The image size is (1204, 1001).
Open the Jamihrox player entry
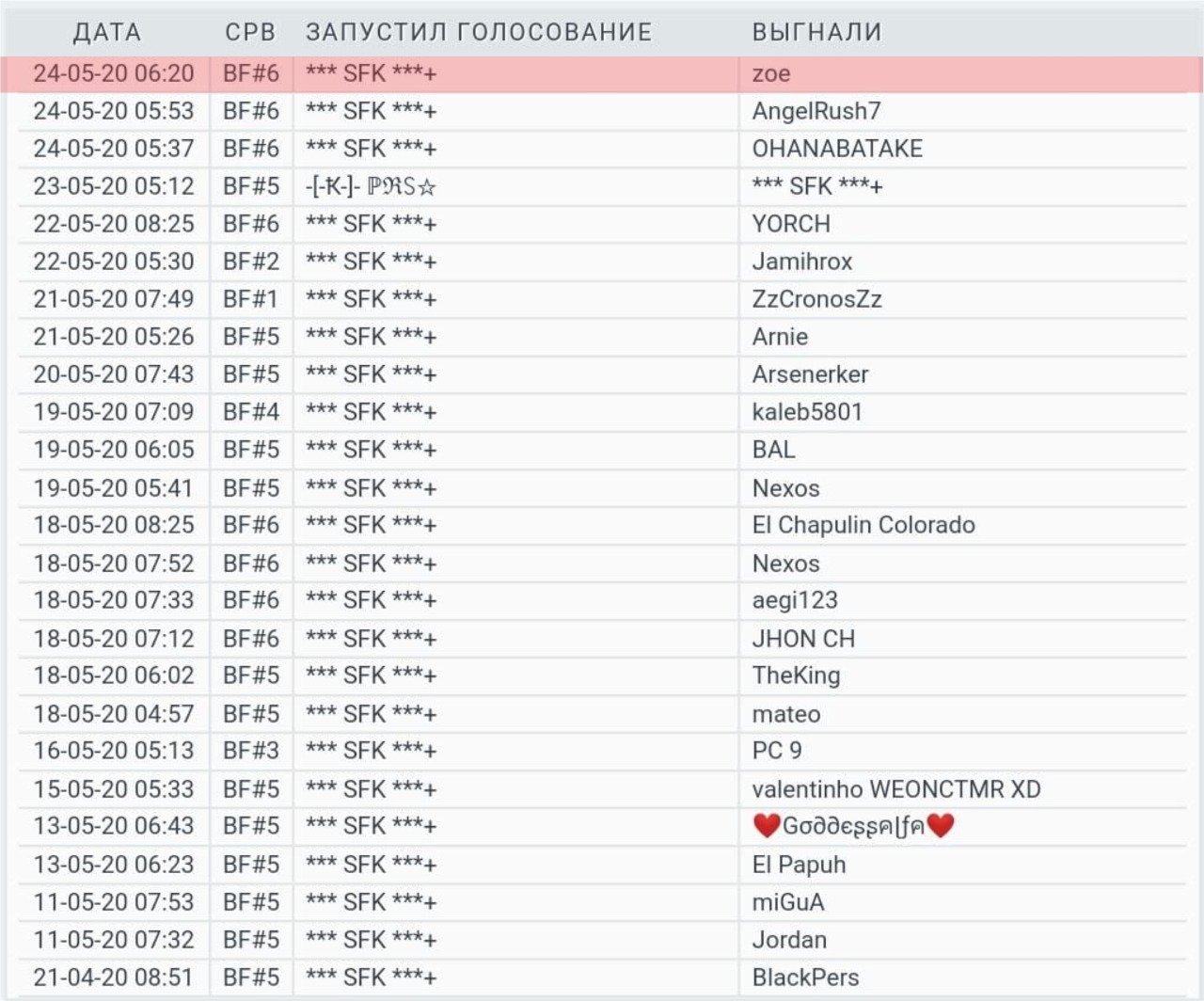pyautogui.click(x=801, y=262)
